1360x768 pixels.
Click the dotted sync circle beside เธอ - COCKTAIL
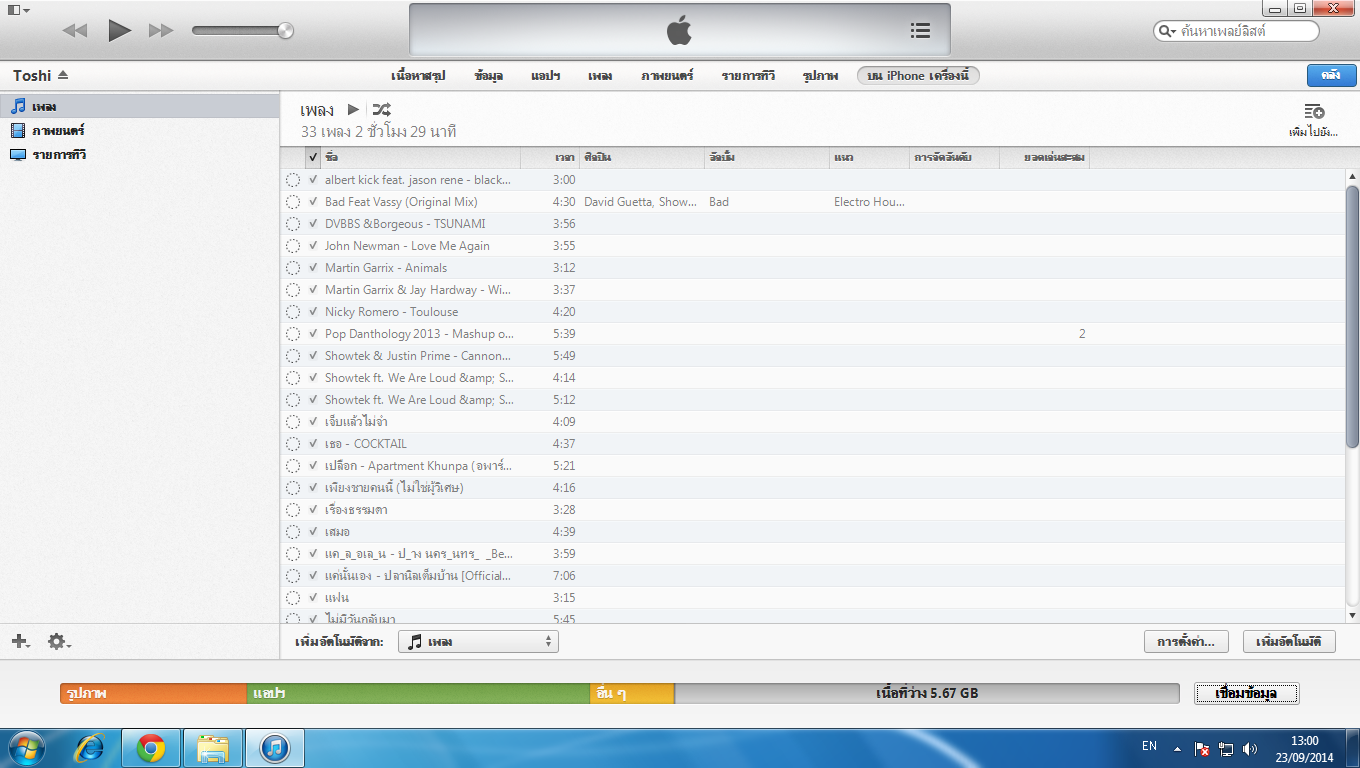(x=293, y=444)
